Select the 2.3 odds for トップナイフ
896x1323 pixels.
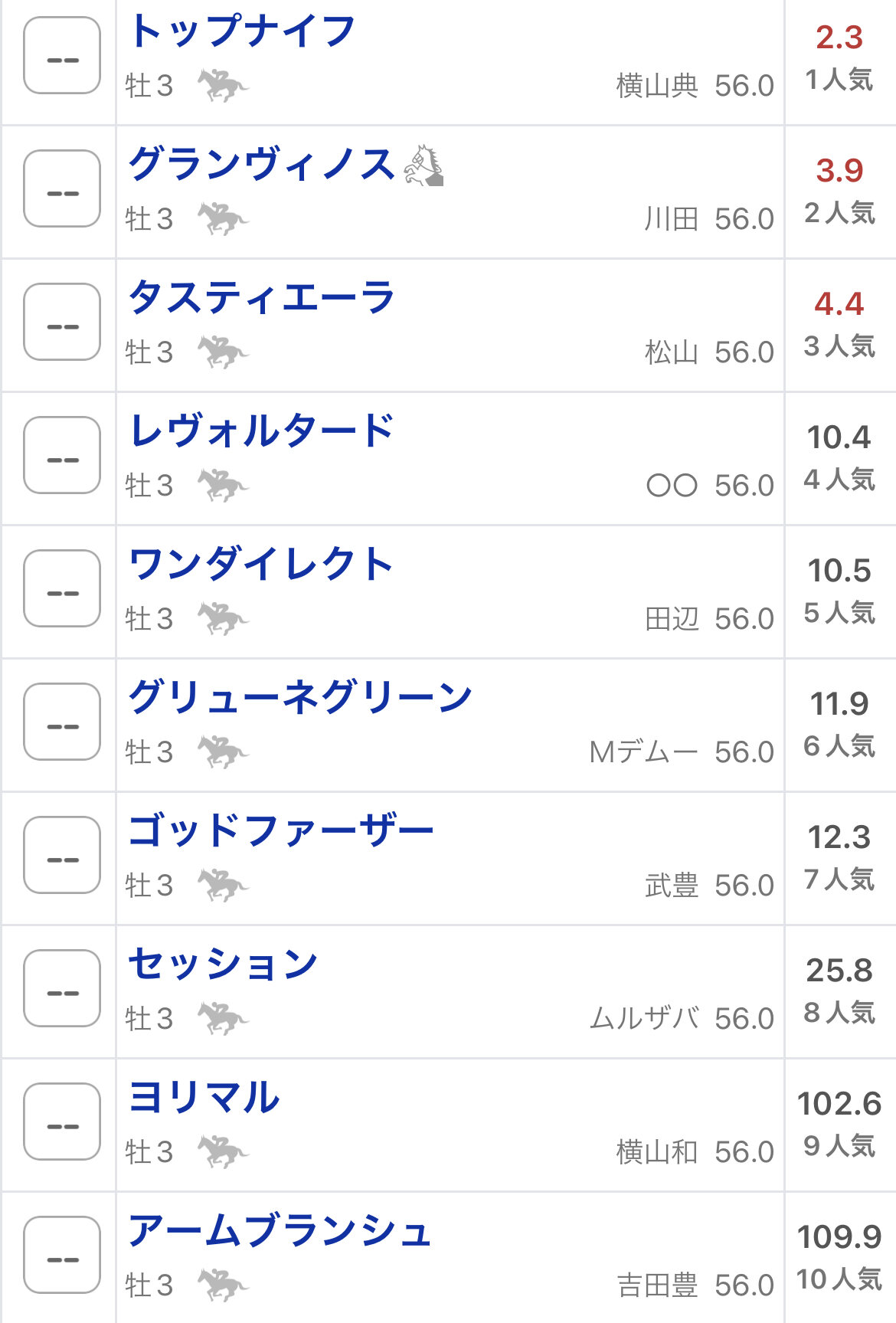click(839, 38)
